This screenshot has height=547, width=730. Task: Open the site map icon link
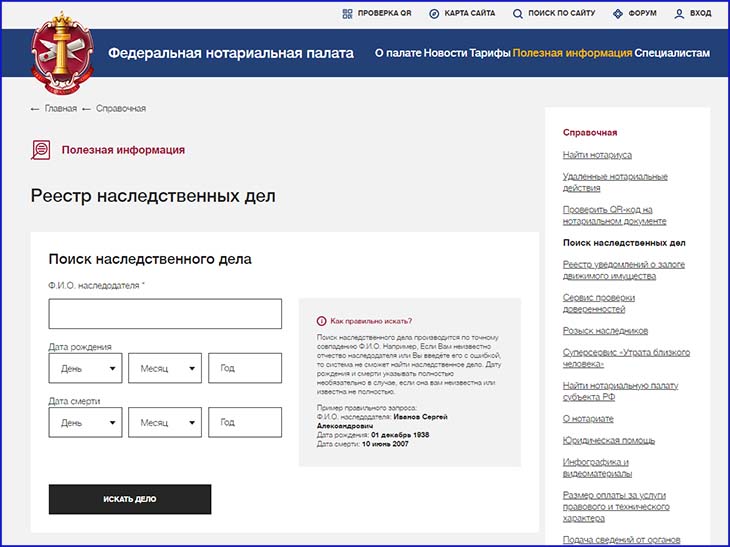(434, 14)
